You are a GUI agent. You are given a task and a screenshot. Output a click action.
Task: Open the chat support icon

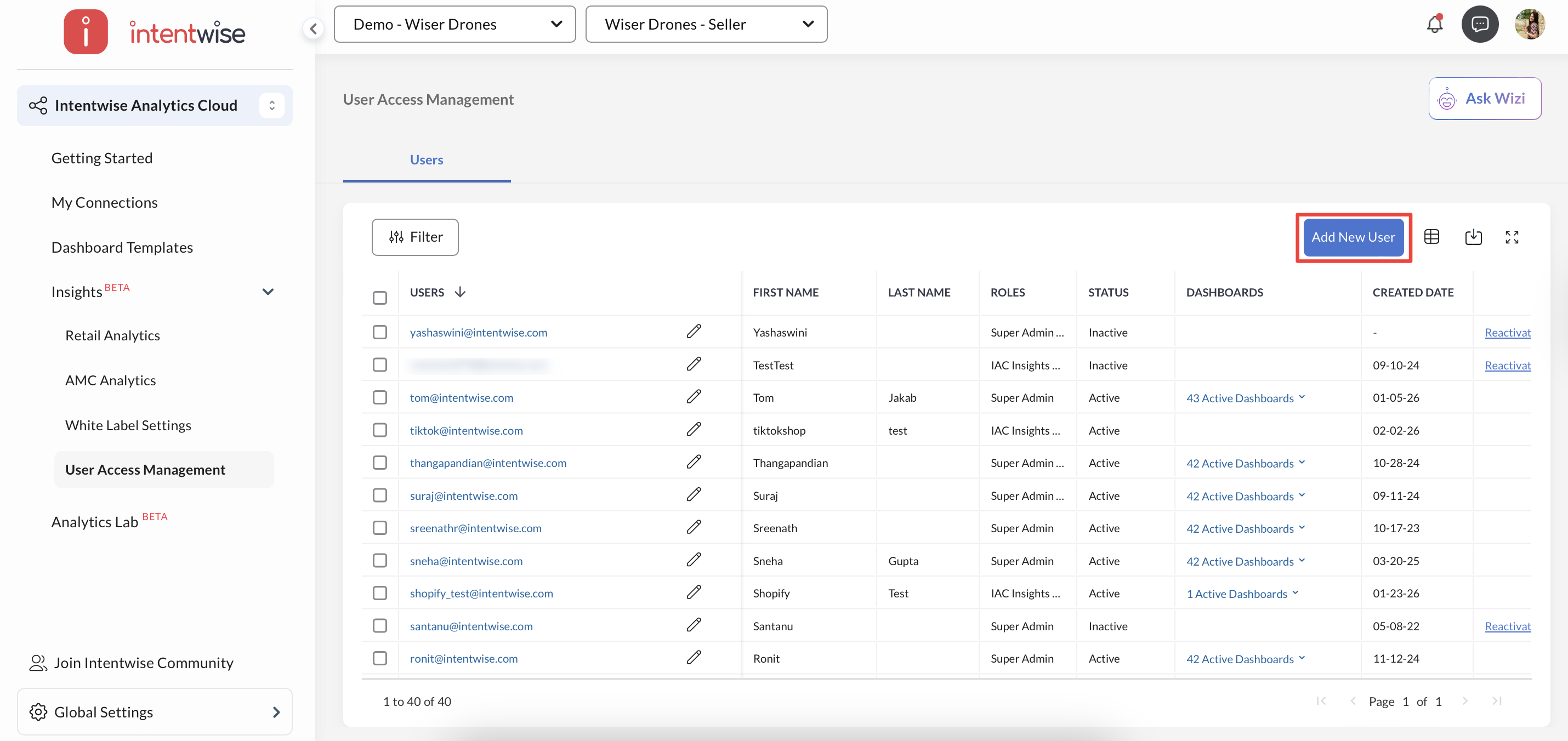point(1480,24)
